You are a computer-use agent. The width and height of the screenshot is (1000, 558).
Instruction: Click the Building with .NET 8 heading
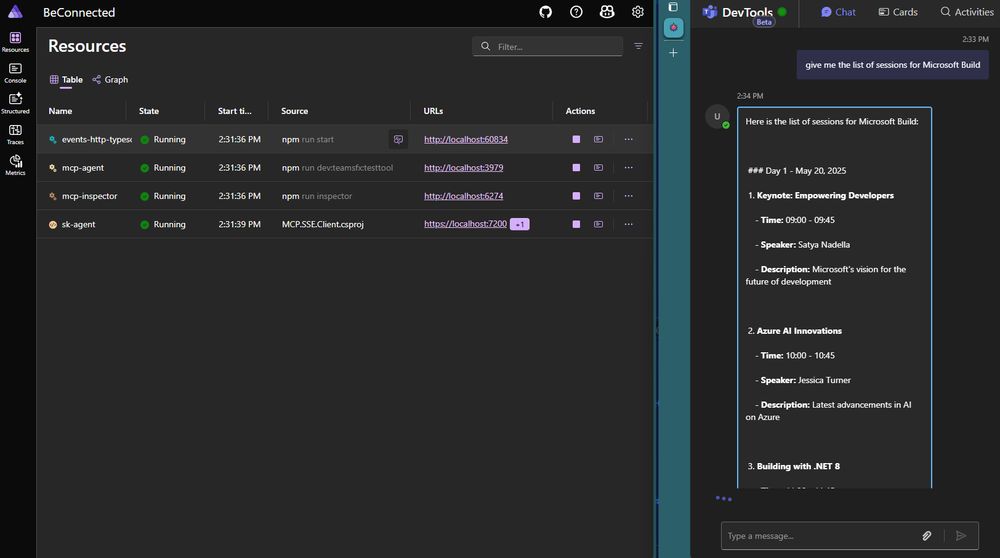coord(798,466)
